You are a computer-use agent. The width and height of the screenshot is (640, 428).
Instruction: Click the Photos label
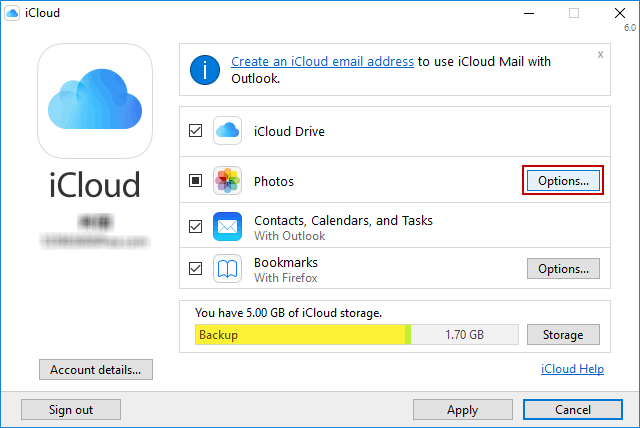click(274, 182)
